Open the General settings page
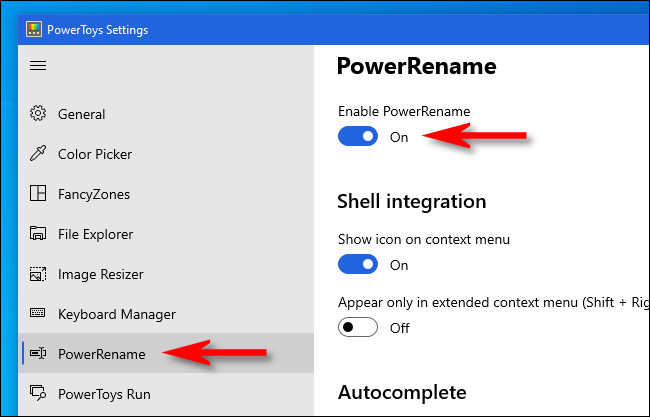This screenshot has width=650, height=417. [x=82, y=114]
